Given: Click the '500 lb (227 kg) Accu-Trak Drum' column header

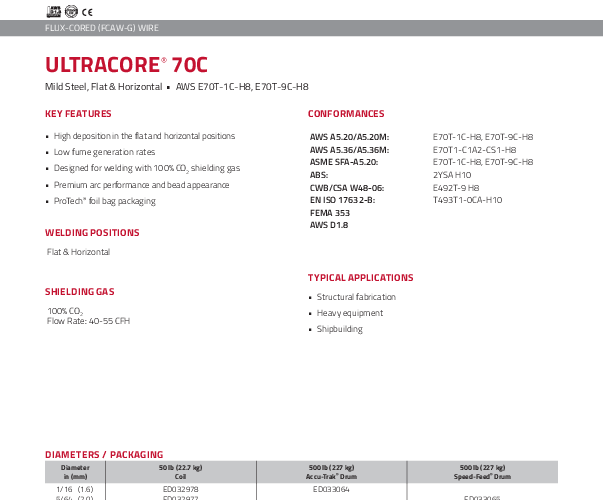Looking at the screenshot, I should click(x=331, y=472).
